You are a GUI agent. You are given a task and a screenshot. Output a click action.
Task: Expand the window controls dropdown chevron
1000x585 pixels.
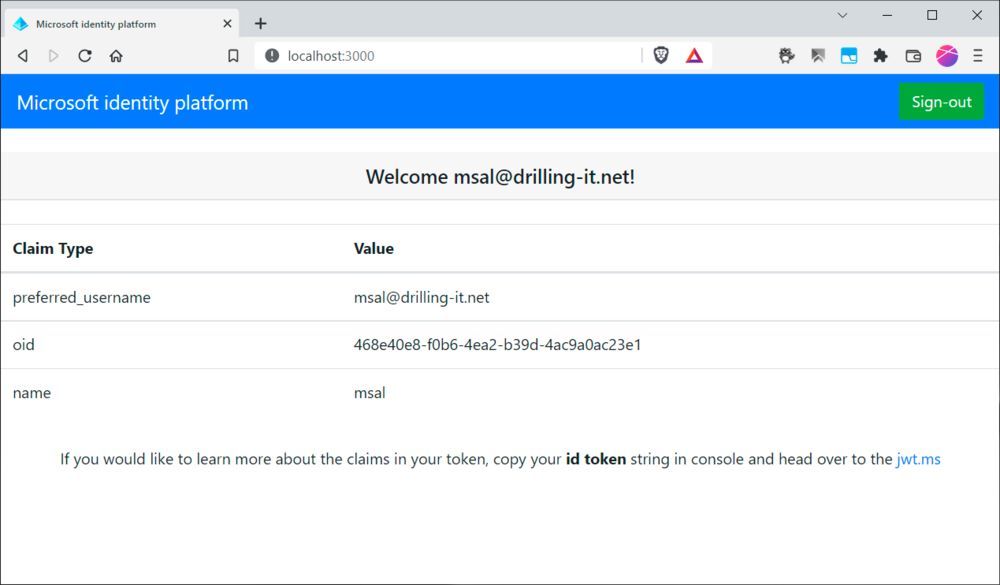tap(841, 15)
